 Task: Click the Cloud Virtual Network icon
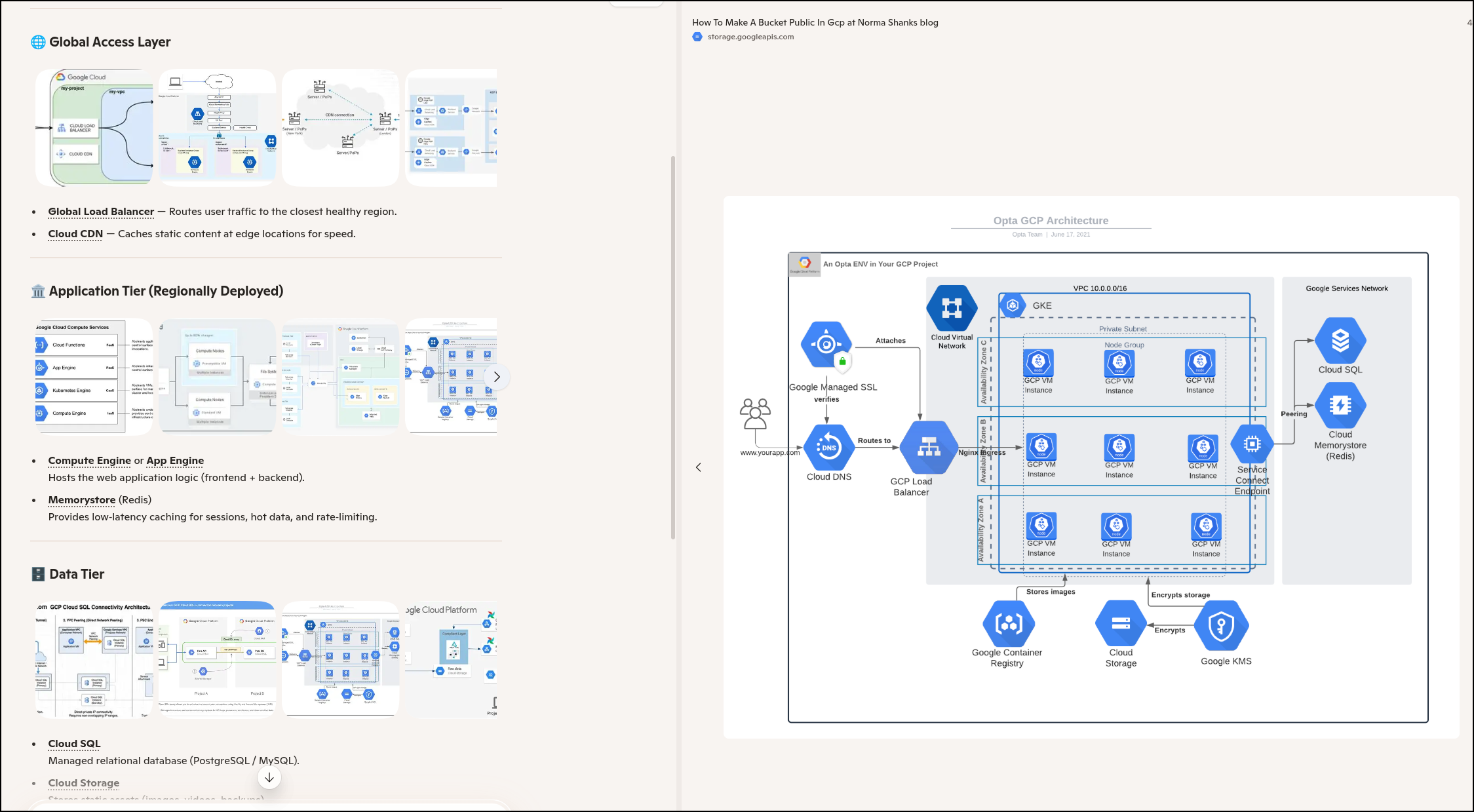pyautogui.click(x=952, y=308)
